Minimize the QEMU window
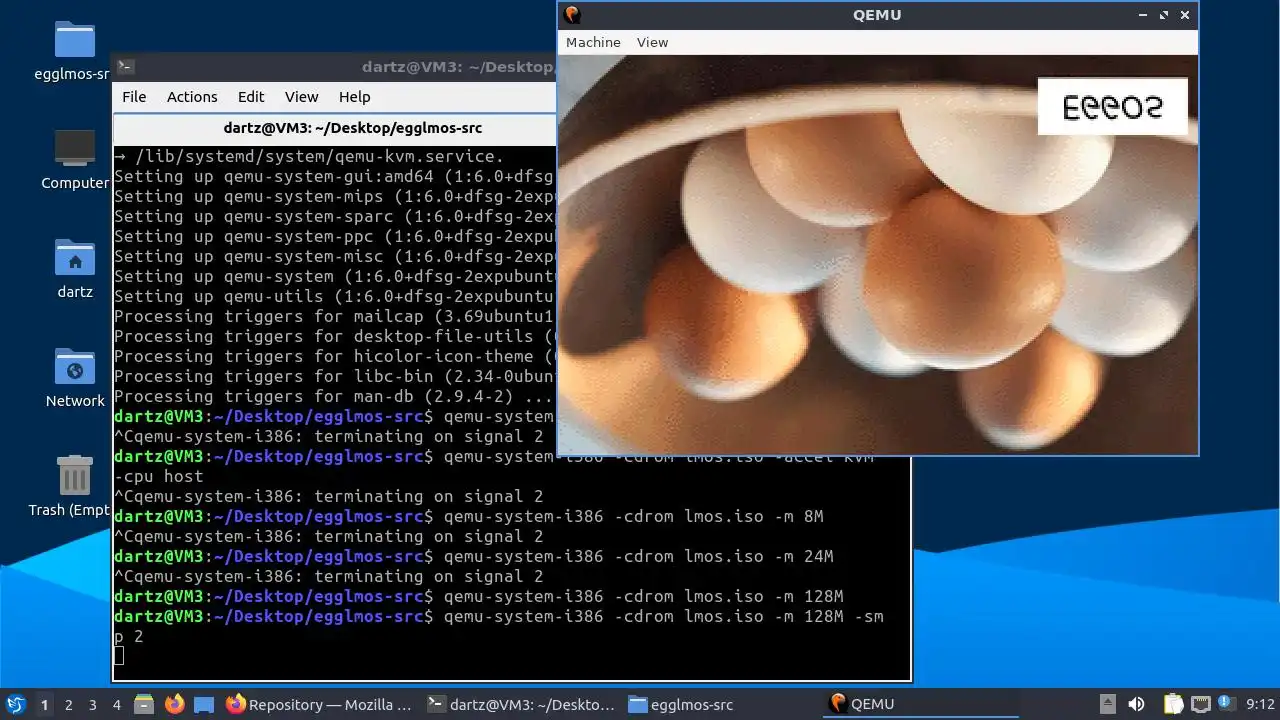This screenshot has width=1280, height=720. tap(1143, 15)
